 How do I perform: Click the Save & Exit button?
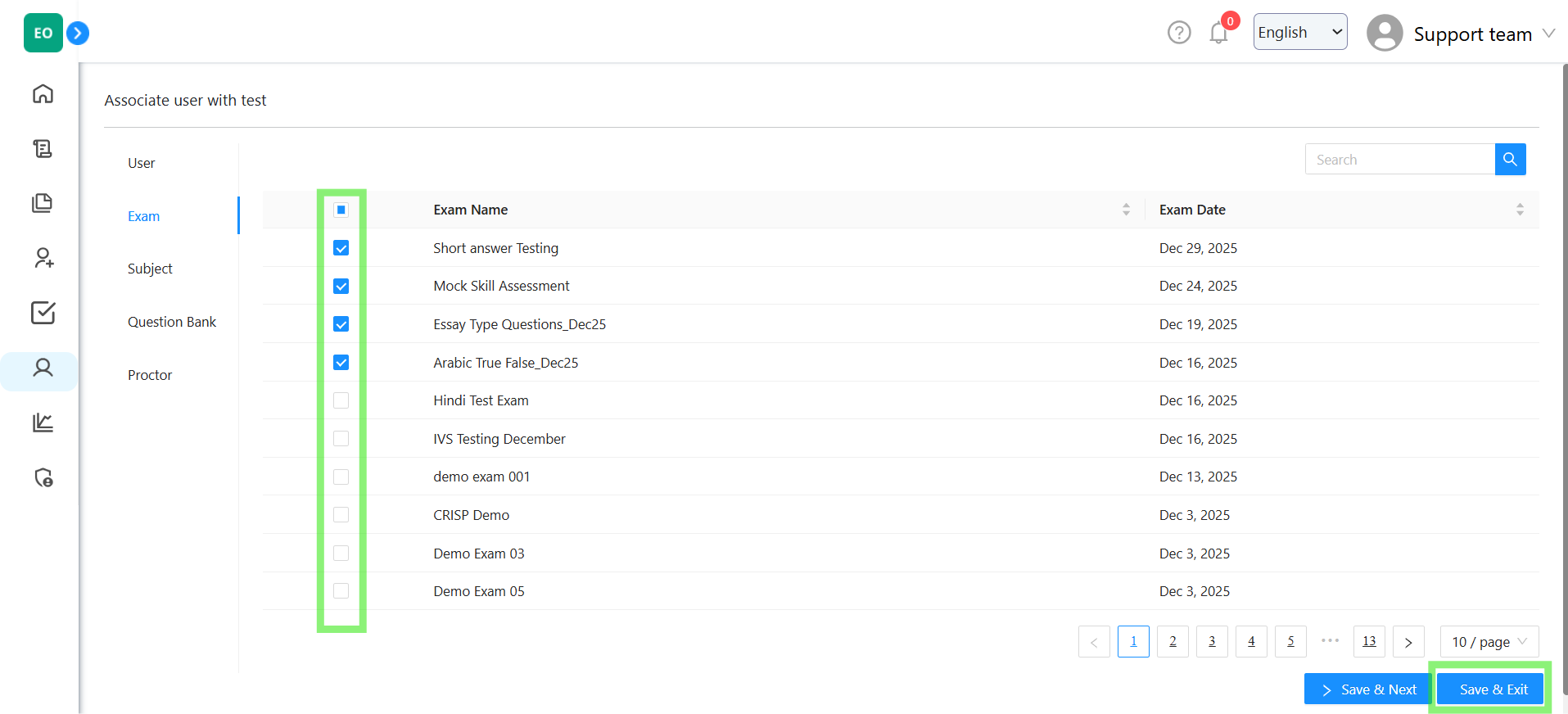point(1493,689)
